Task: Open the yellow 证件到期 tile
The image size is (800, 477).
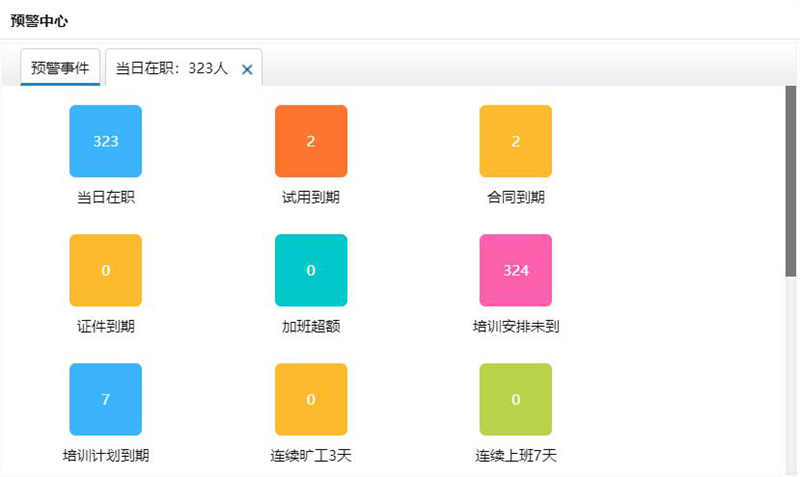Action: pyautogui.click(x=105, y=270)
